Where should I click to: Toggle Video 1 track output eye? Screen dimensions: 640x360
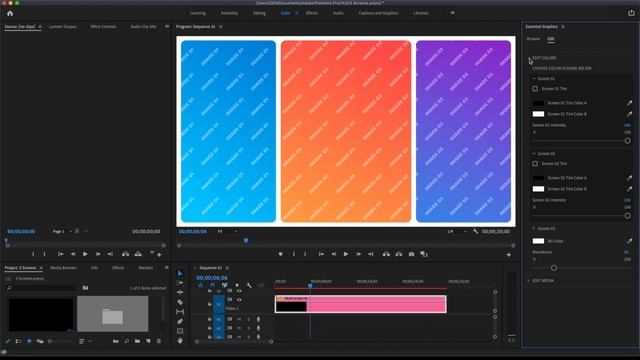[x=239, y=300]
